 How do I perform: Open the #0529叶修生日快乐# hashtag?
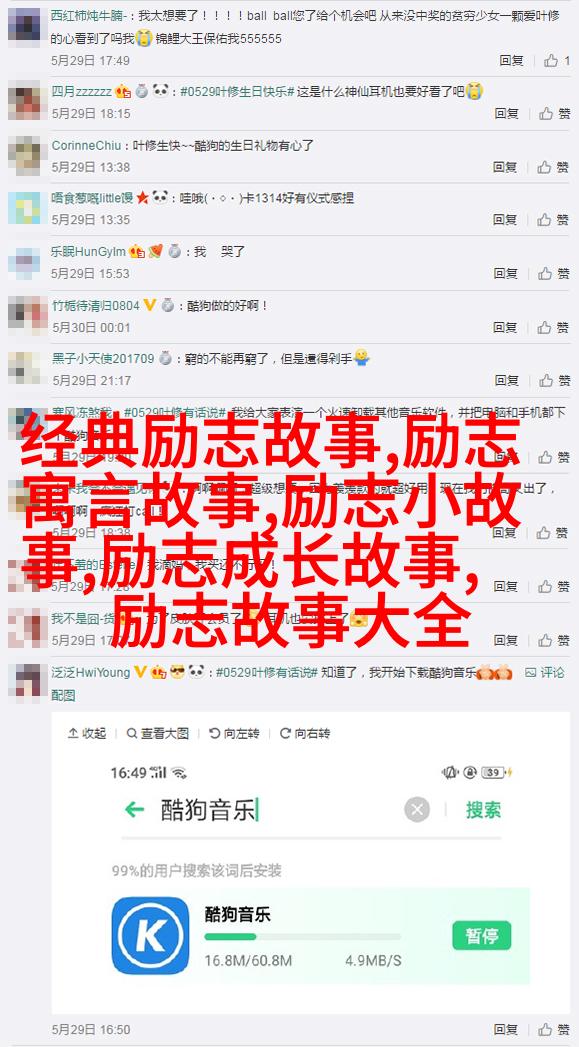[237, 91]
